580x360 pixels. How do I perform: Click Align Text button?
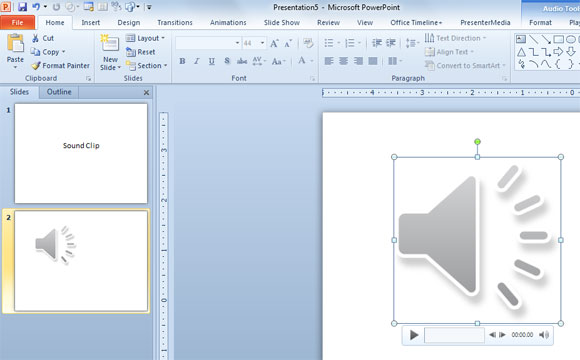coord(449,52)
